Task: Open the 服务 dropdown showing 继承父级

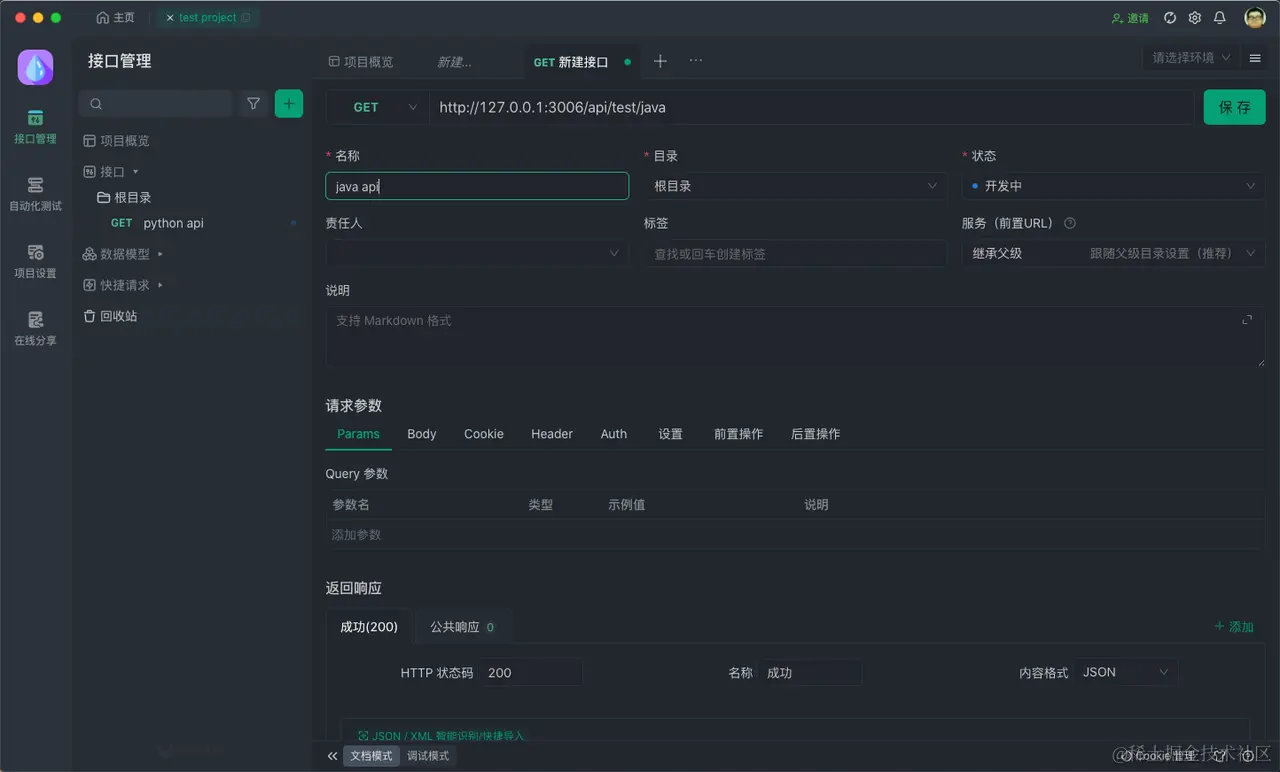Action: (1113, 253)
